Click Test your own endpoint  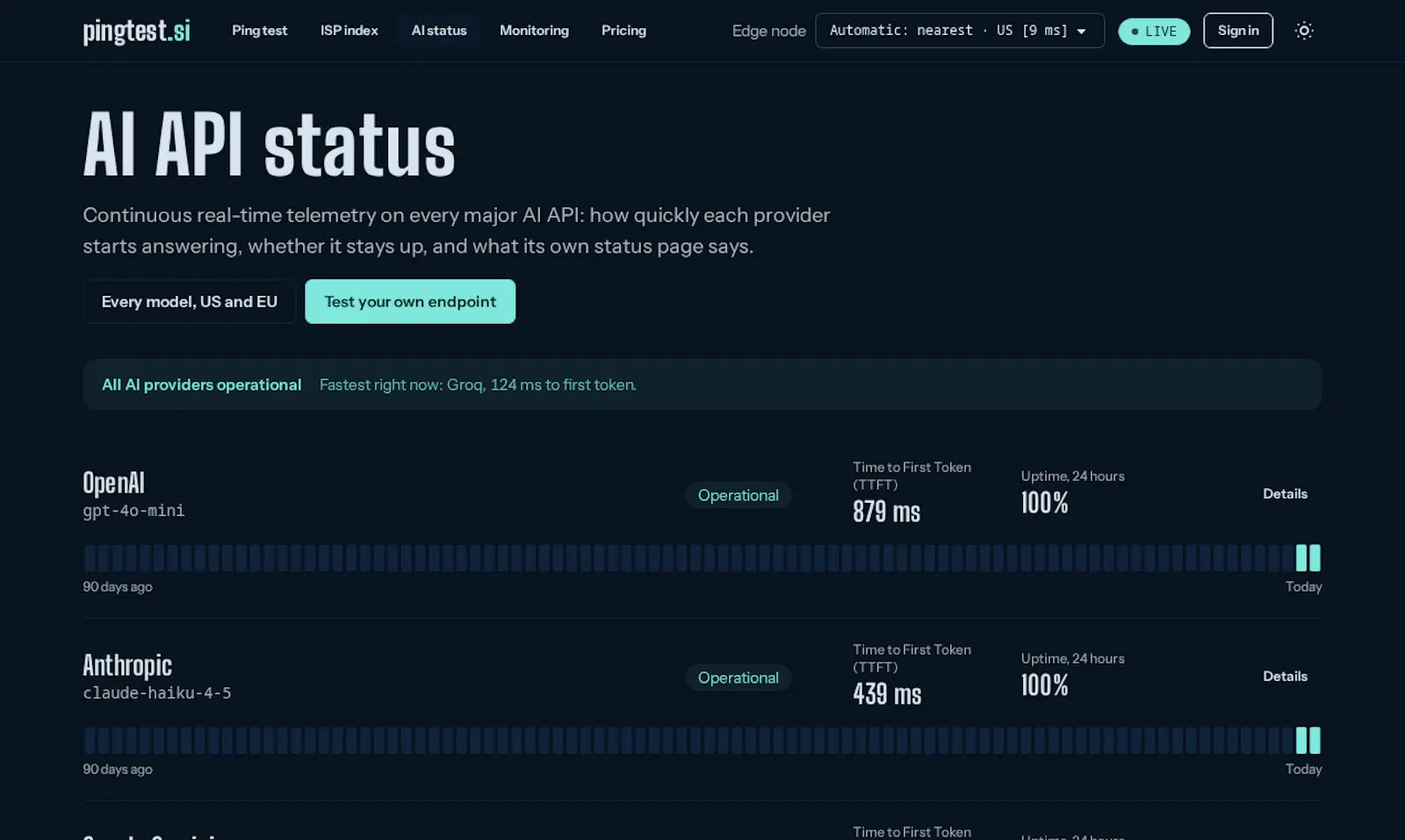(x=410, y=302)
